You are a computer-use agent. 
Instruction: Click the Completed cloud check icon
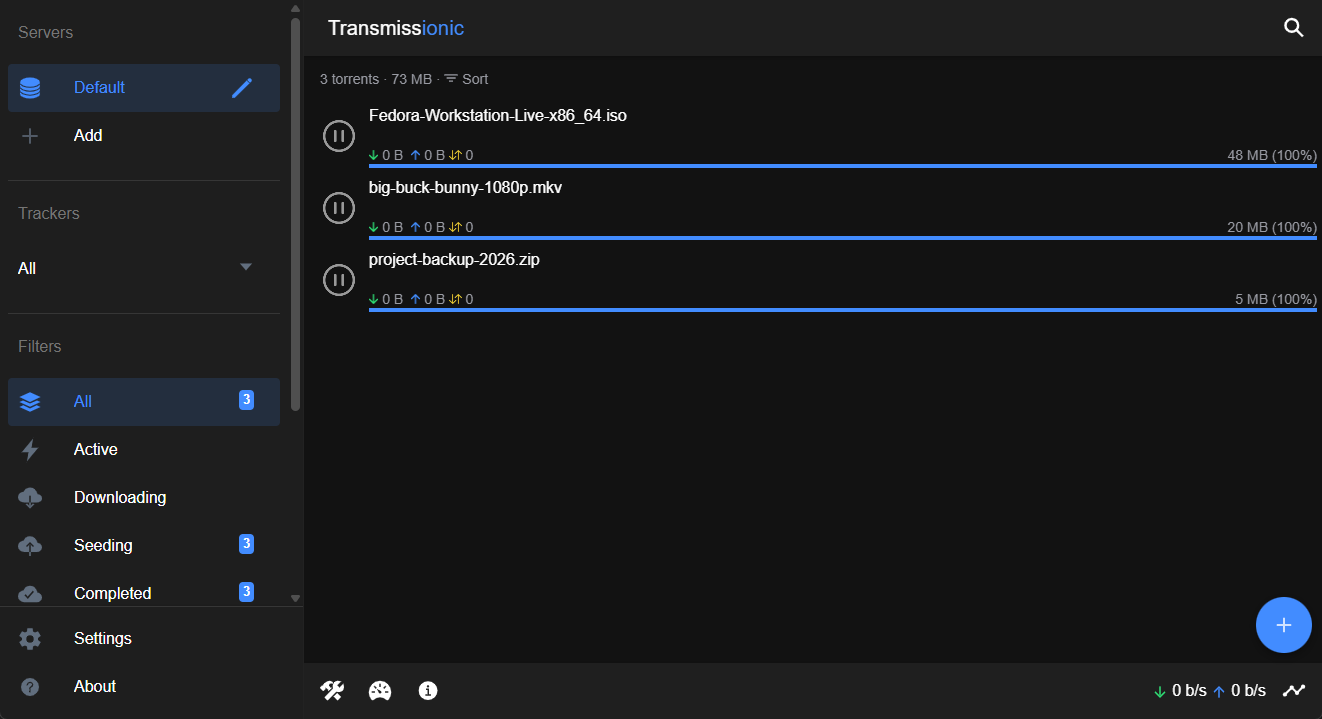(x=30, y=594)
